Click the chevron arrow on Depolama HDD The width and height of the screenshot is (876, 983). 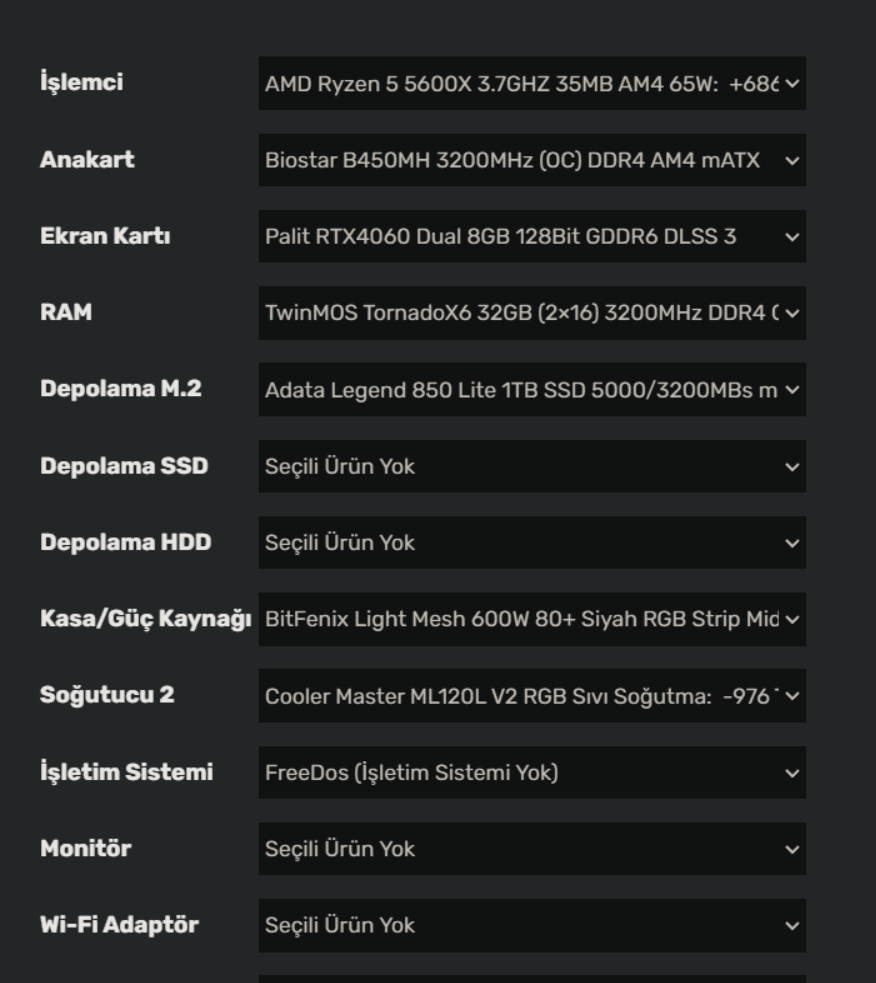(793, 543)
